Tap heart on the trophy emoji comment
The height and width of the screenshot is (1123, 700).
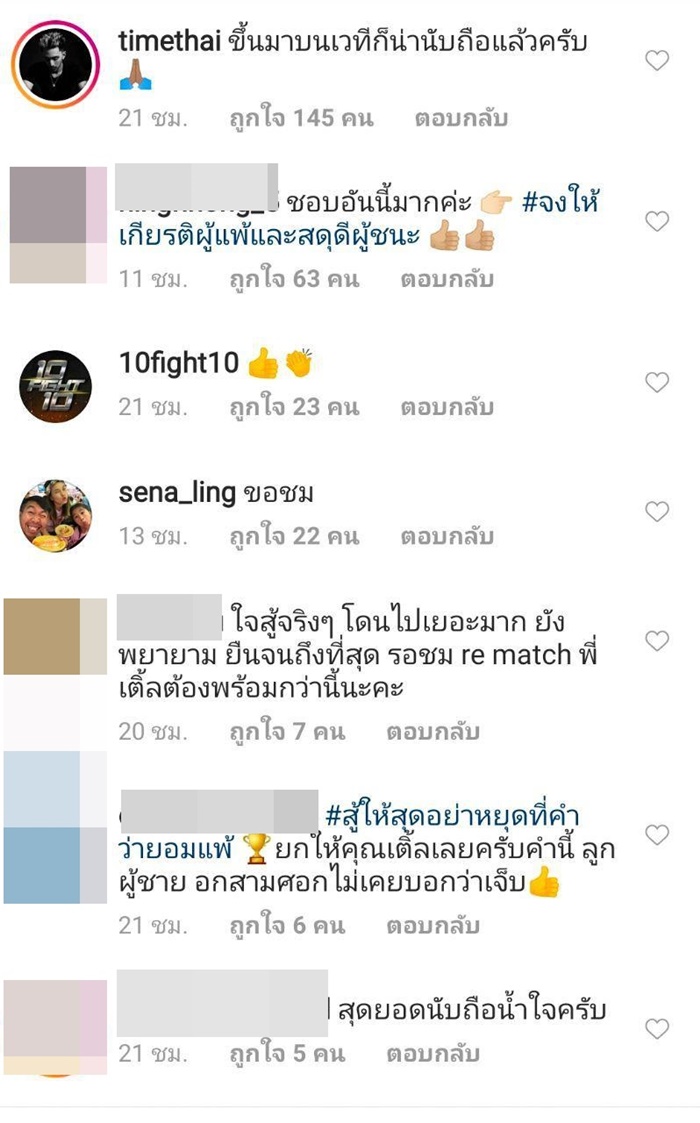click(657, 834)
